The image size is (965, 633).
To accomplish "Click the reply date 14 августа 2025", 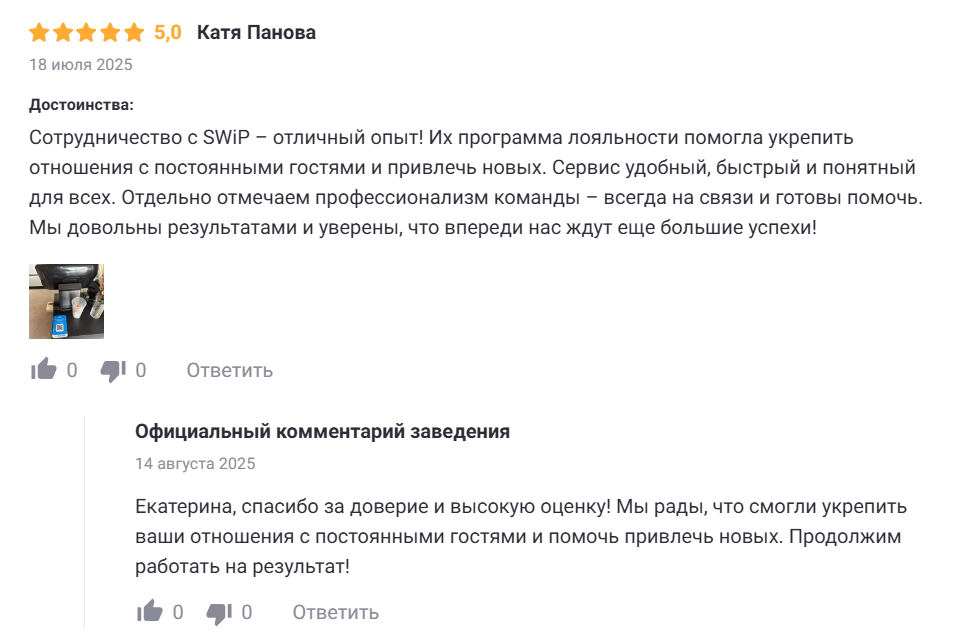I will (195, 464).
